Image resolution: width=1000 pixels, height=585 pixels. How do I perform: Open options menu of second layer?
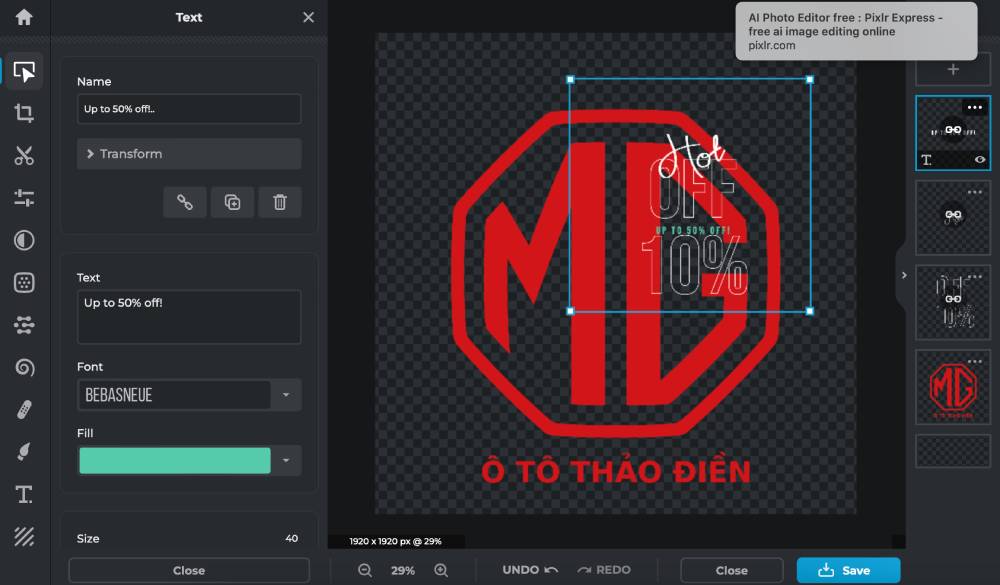coord(974,192)
